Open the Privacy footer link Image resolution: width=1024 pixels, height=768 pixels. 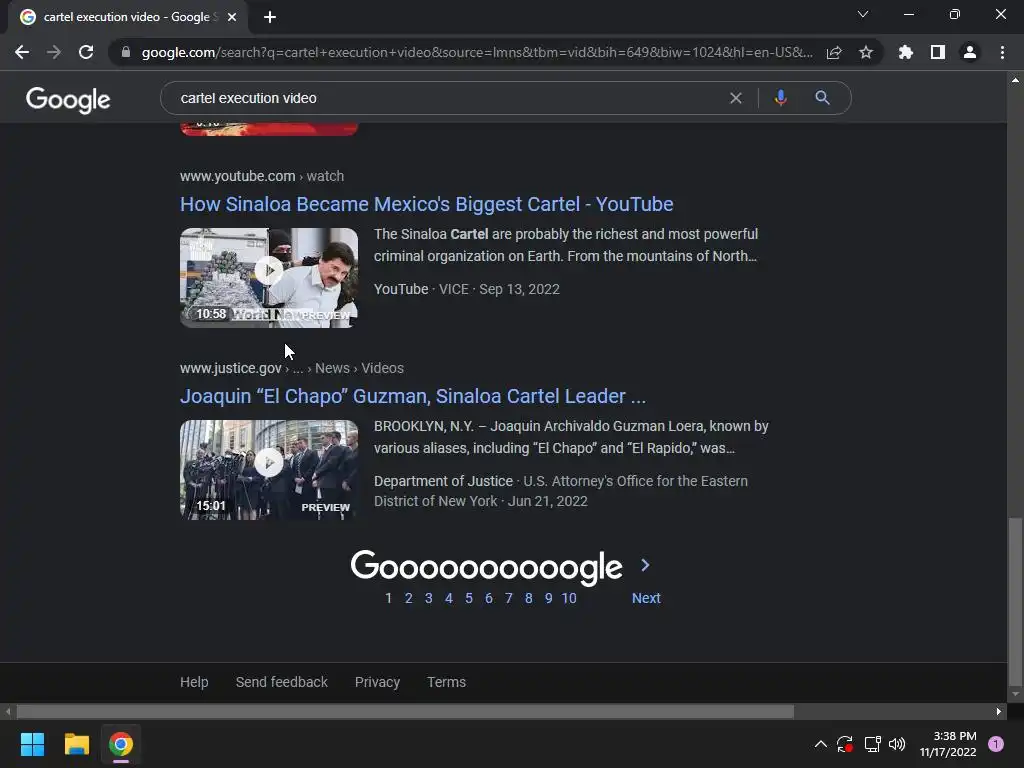coord(377,682)
